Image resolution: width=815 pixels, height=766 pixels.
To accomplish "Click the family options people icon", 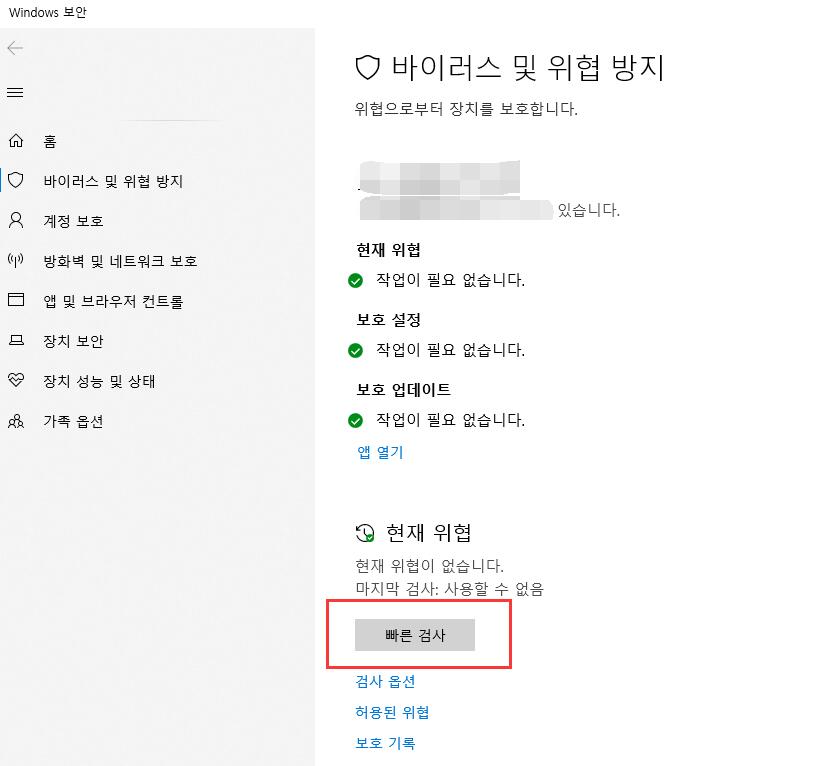I will [16, 420].
